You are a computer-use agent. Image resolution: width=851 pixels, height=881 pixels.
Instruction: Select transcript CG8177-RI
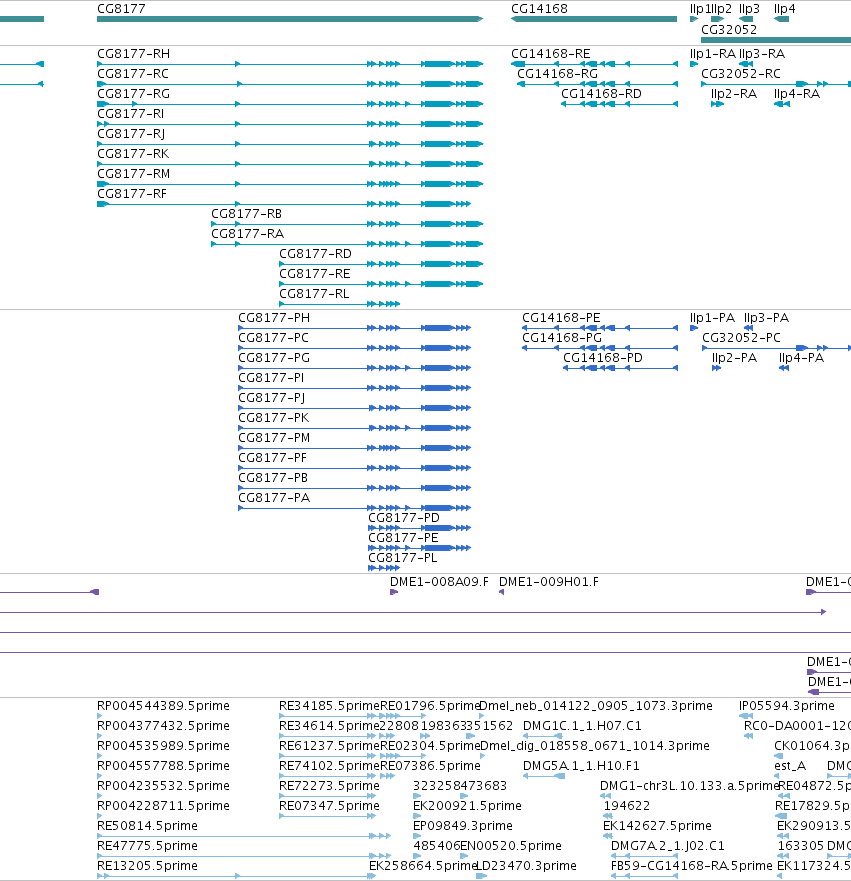131,113
